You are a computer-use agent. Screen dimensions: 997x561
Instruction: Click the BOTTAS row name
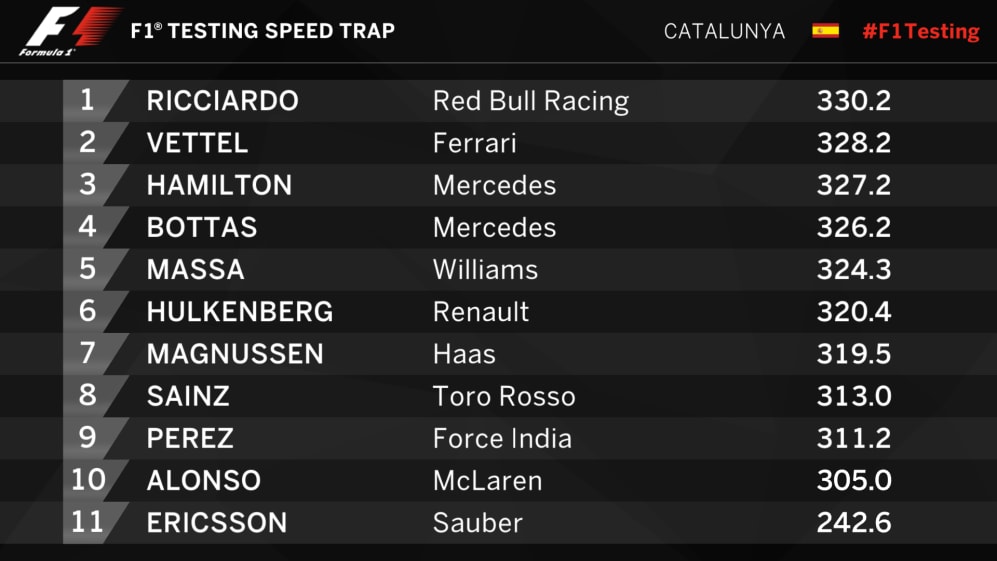(x=202, y=227)
